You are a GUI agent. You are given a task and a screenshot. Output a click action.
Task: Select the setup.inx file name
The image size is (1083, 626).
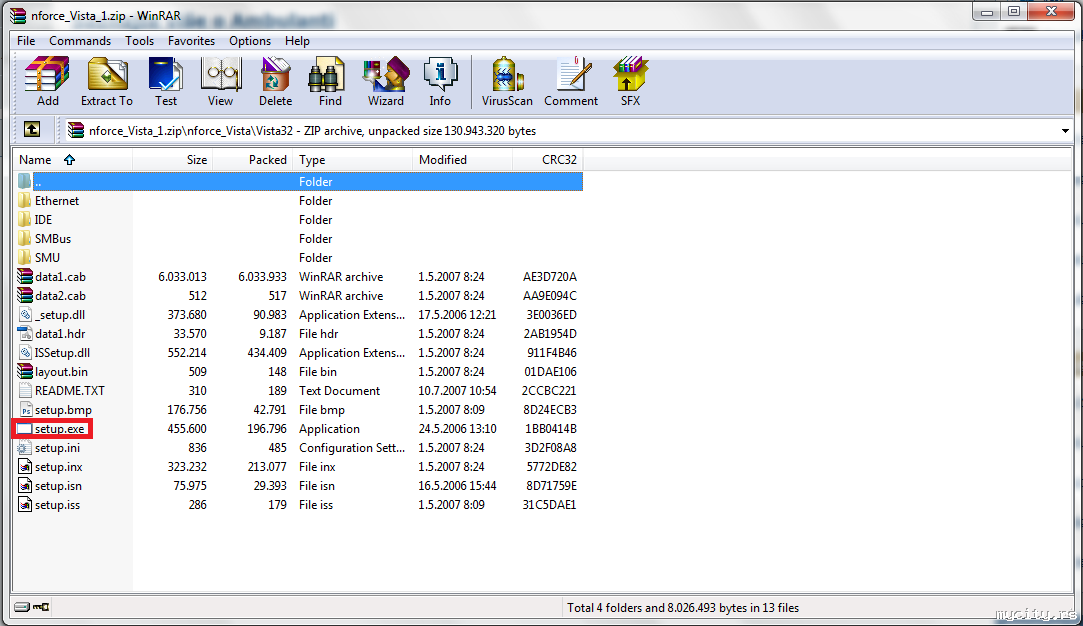59,466
